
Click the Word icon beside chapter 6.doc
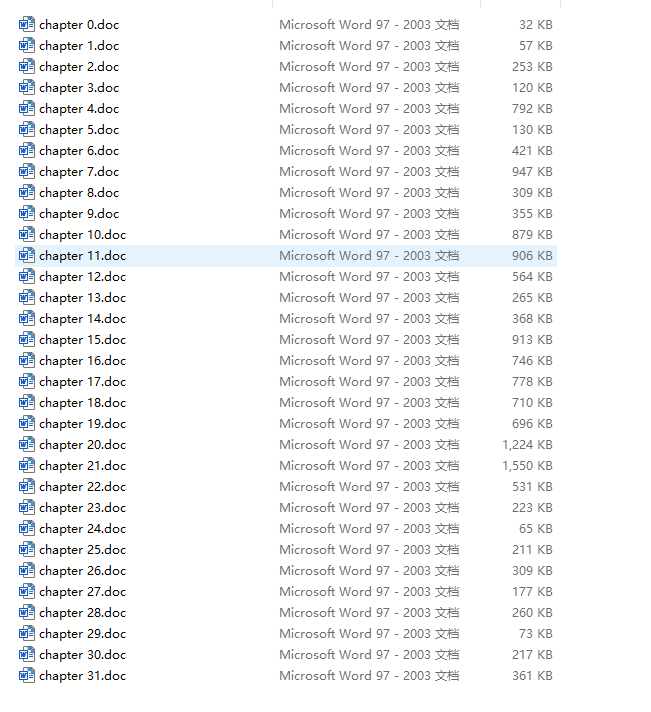(27, 150)
